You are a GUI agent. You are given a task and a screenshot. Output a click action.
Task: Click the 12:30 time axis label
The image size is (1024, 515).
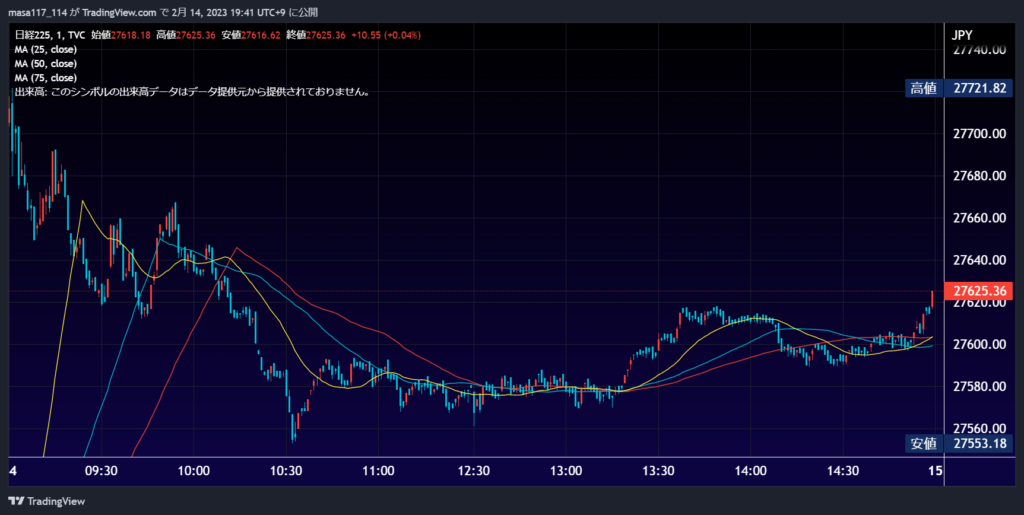pyautogui.click(x=473, y=471)
